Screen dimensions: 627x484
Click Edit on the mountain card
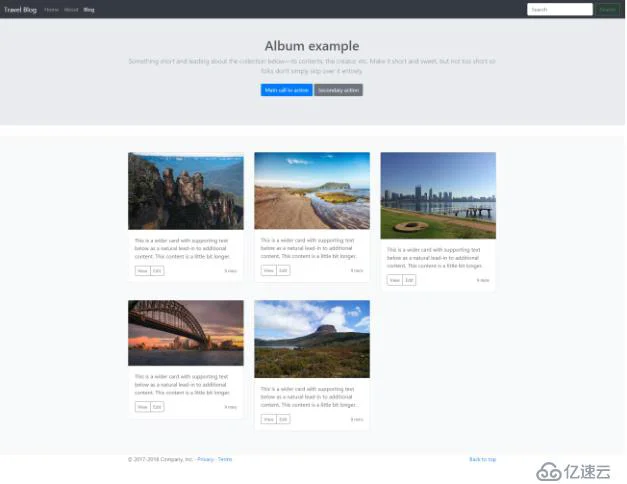[x=284, y=419]
